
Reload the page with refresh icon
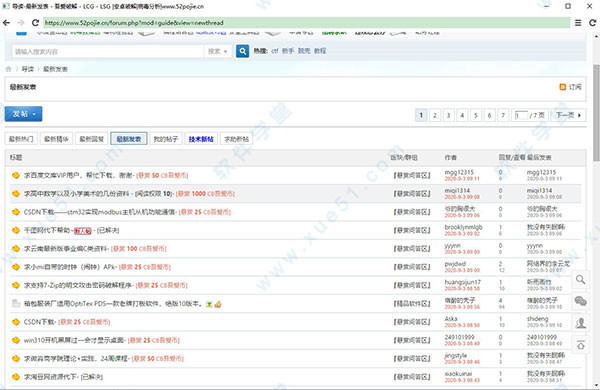tap(35, 23)
